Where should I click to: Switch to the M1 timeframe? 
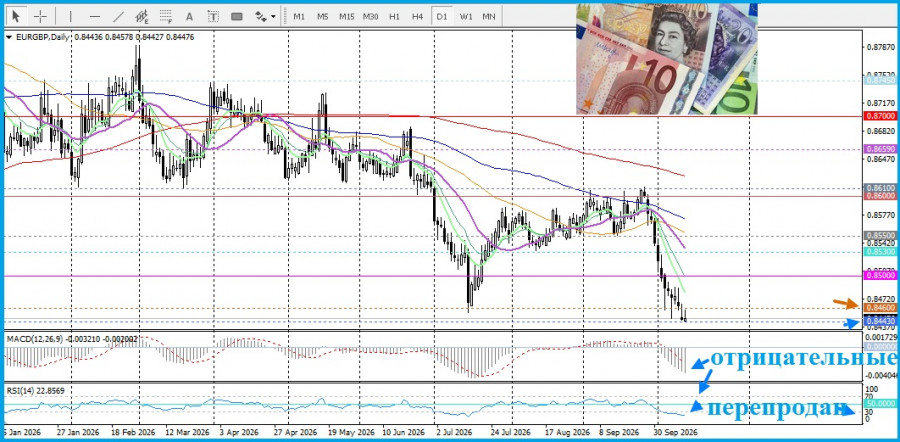[x=299, y=16]
